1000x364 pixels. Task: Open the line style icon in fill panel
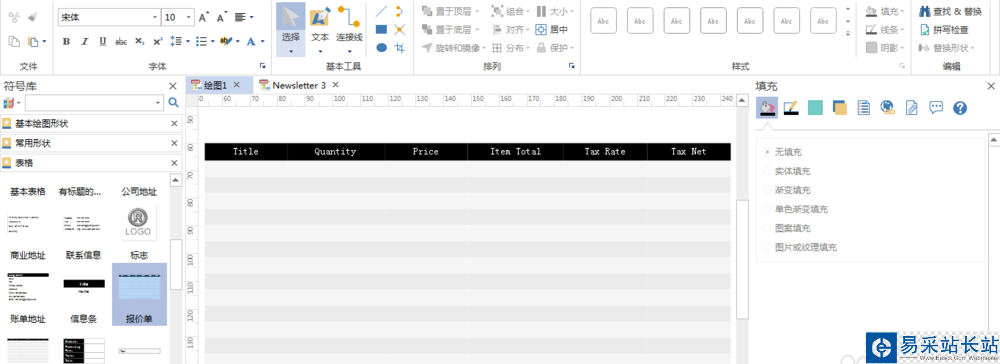coord(791,108)
